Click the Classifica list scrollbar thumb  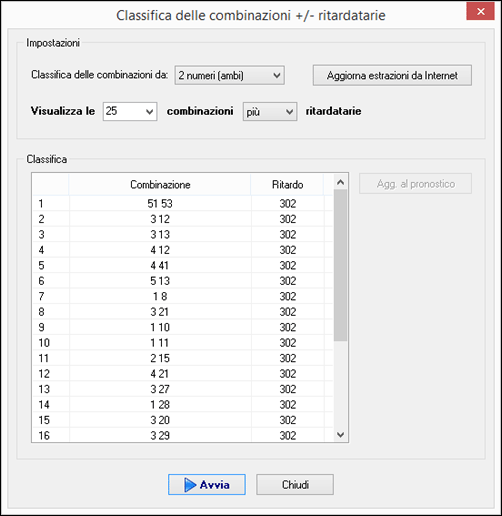[x=340, y=265]
